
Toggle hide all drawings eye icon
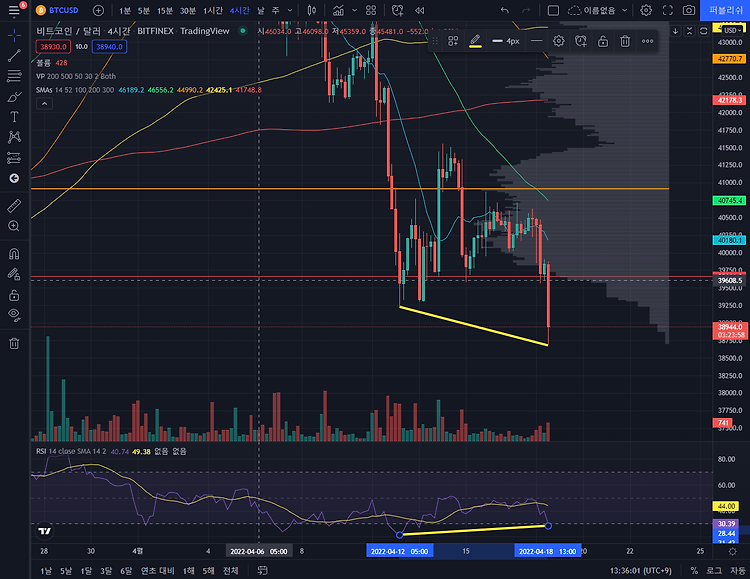pyautogui.click(x=14, y=315)
